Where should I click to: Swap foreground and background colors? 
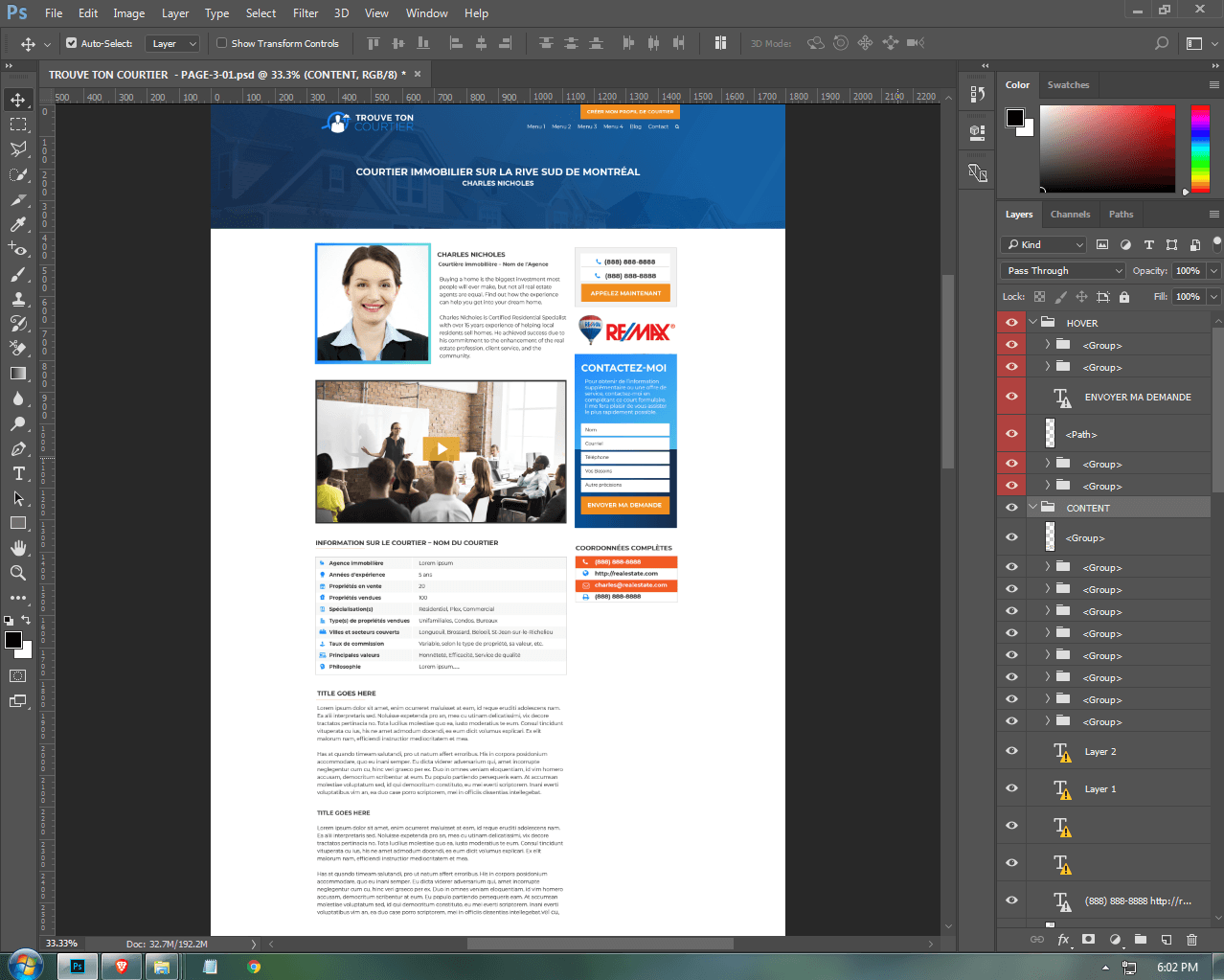27,620
